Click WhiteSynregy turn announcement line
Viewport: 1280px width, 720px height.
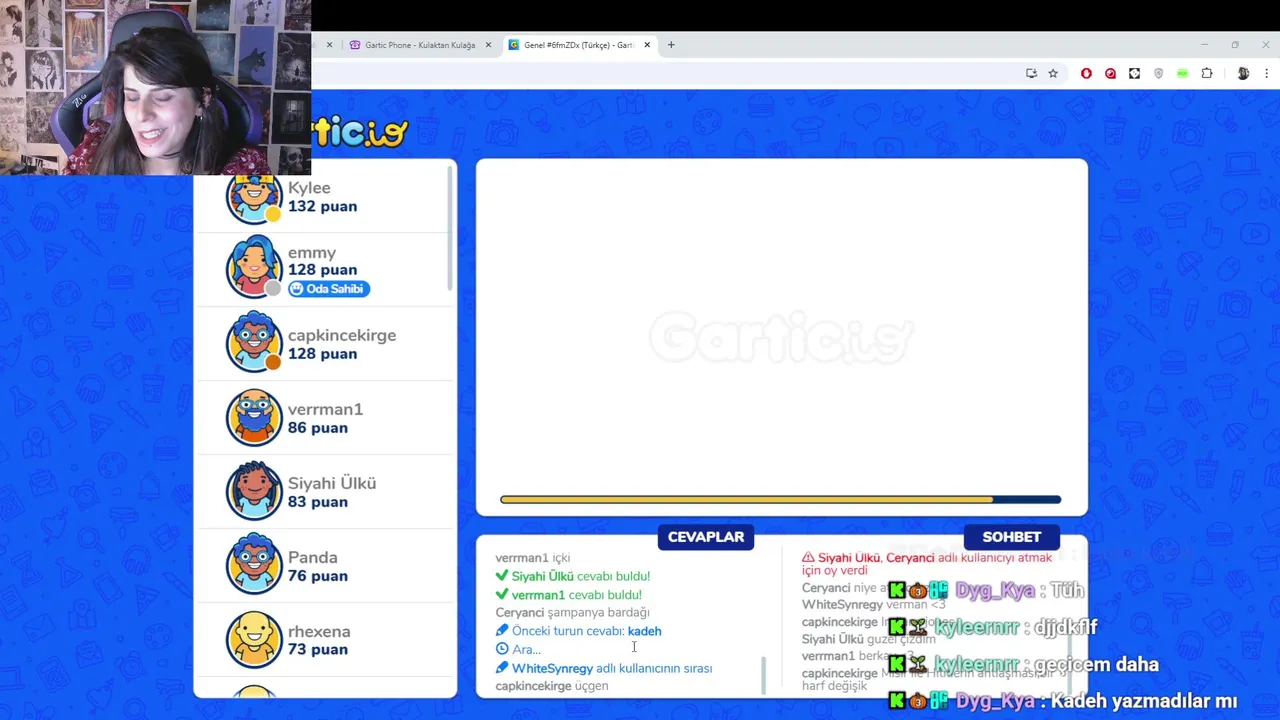tap(604, 668)
